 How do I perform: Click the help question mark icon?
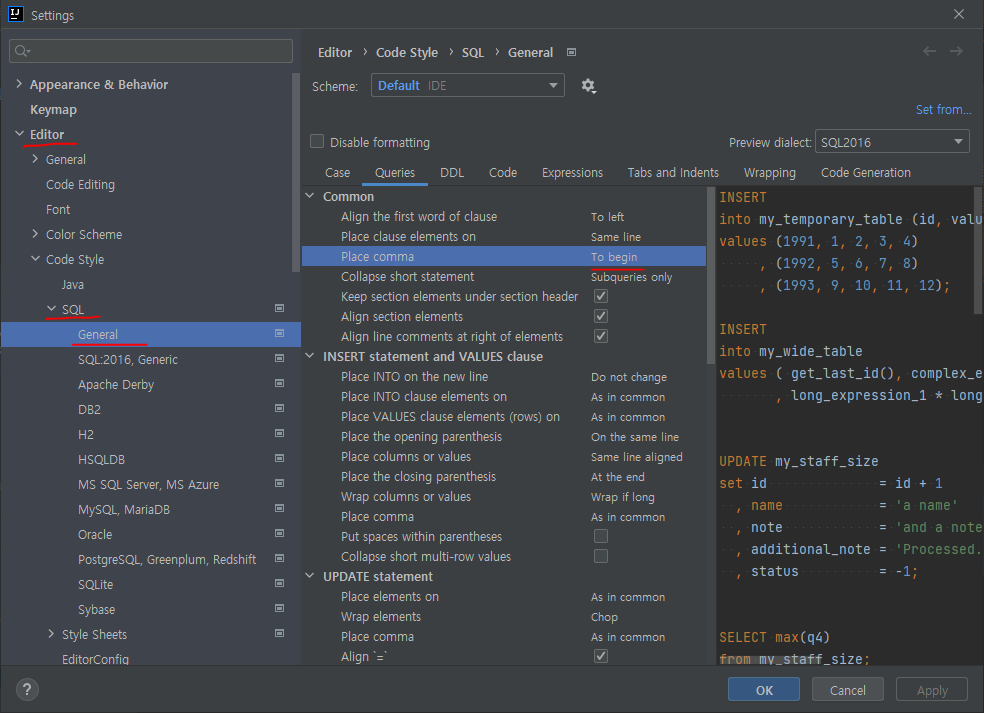pos(26,690)
